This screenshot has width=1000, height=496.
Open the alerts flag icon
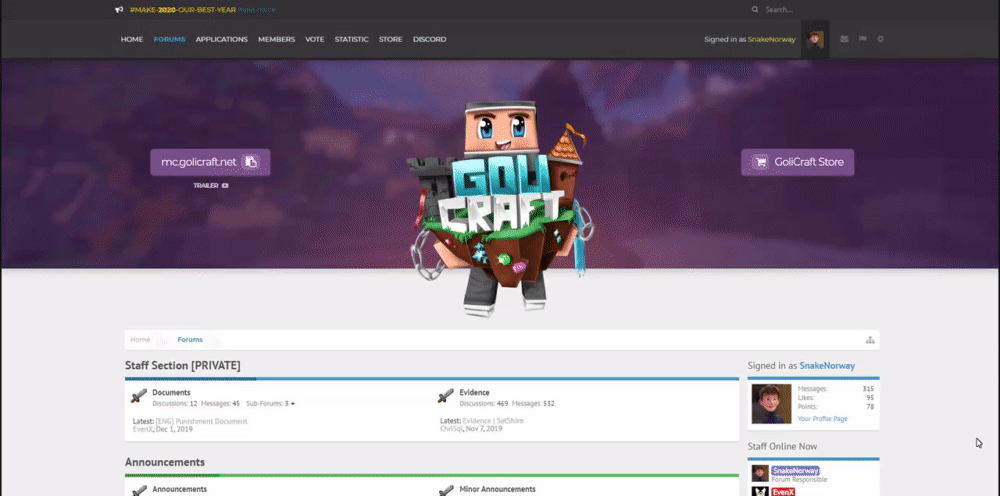(862, 39)
